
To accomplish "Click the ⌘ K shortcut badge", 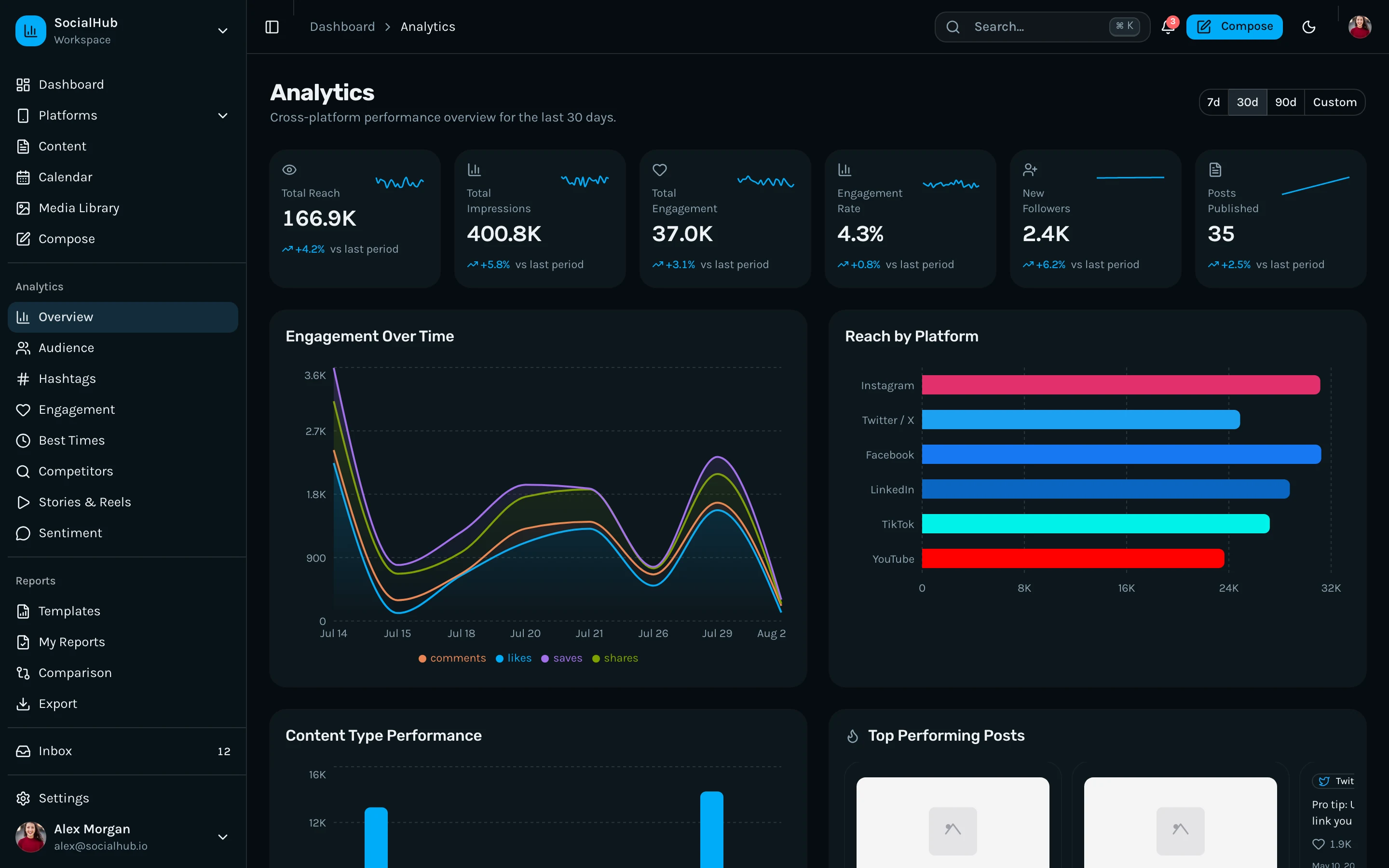I will (x=1124, y=27).
